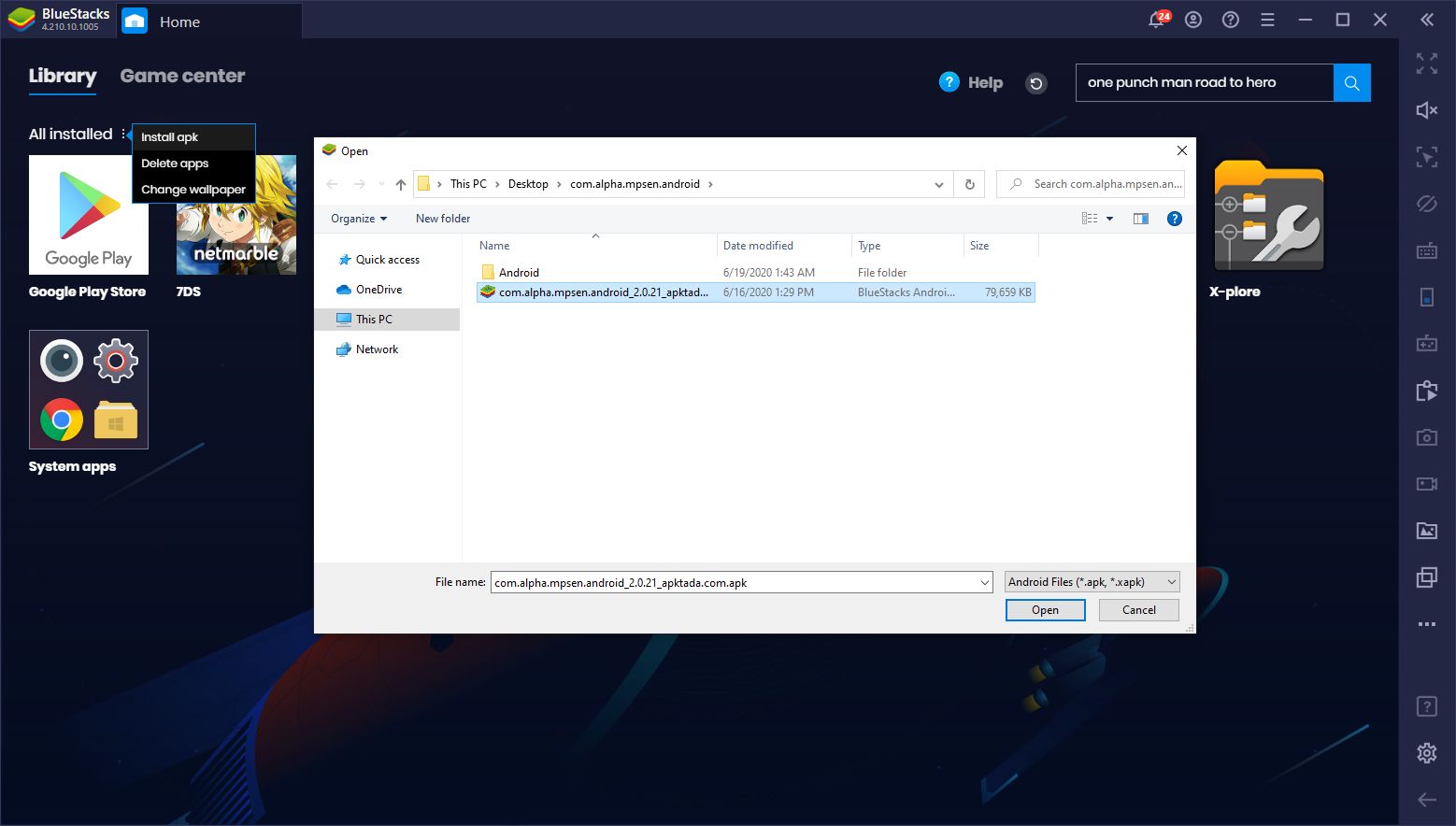1456x826 pixels.
Task: Click Open button in dialog
Action: [x=1045, y=610]
